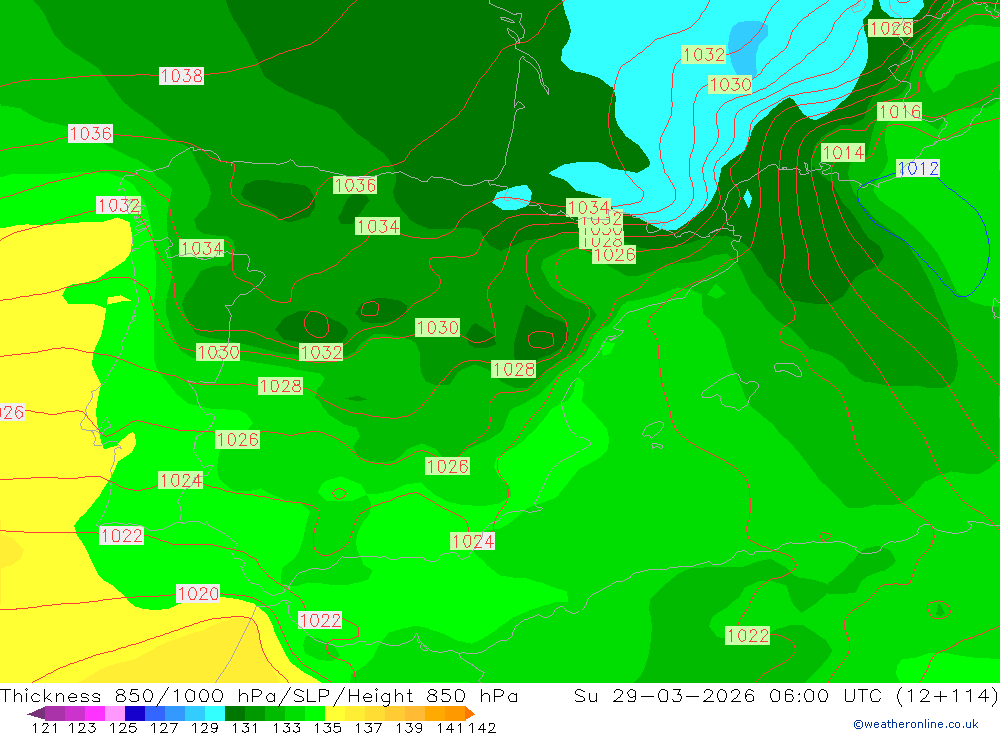Screen dimensions: 1000x733
Task: Select the darkest green legend swatch
Action: [235, 713]
